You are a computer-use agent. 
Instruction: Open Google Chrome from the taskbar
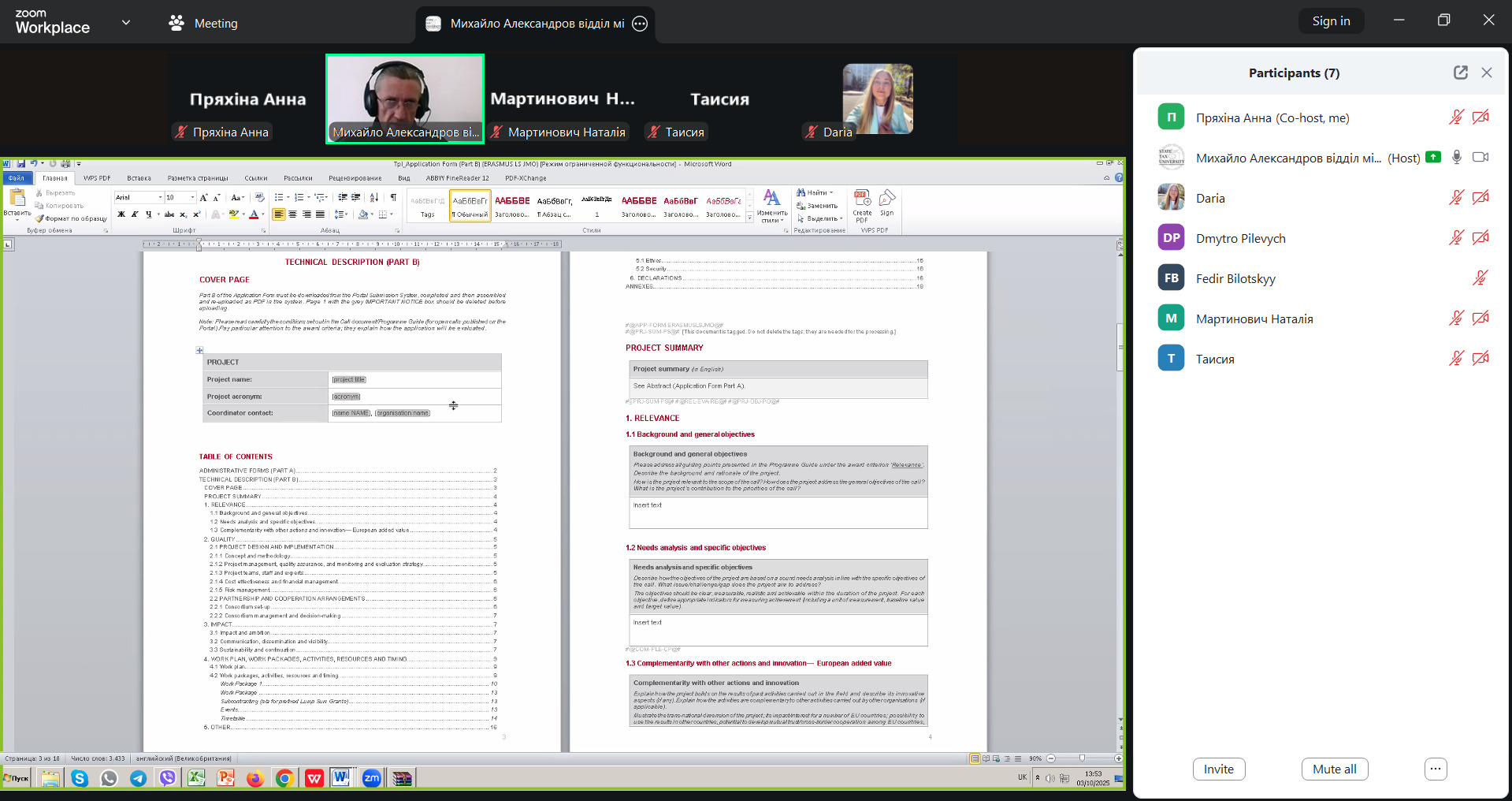tap(284, 778)
